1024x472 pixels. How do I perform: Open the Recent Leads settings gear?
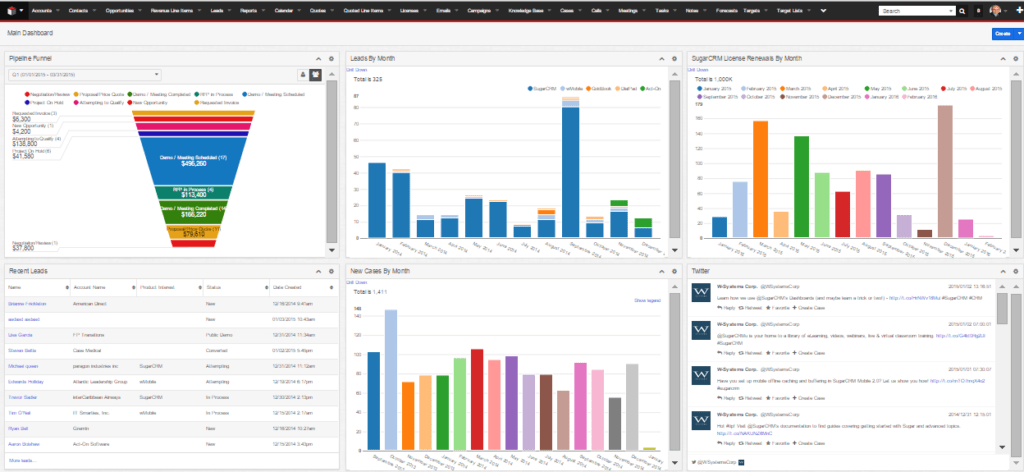(331, 271)
